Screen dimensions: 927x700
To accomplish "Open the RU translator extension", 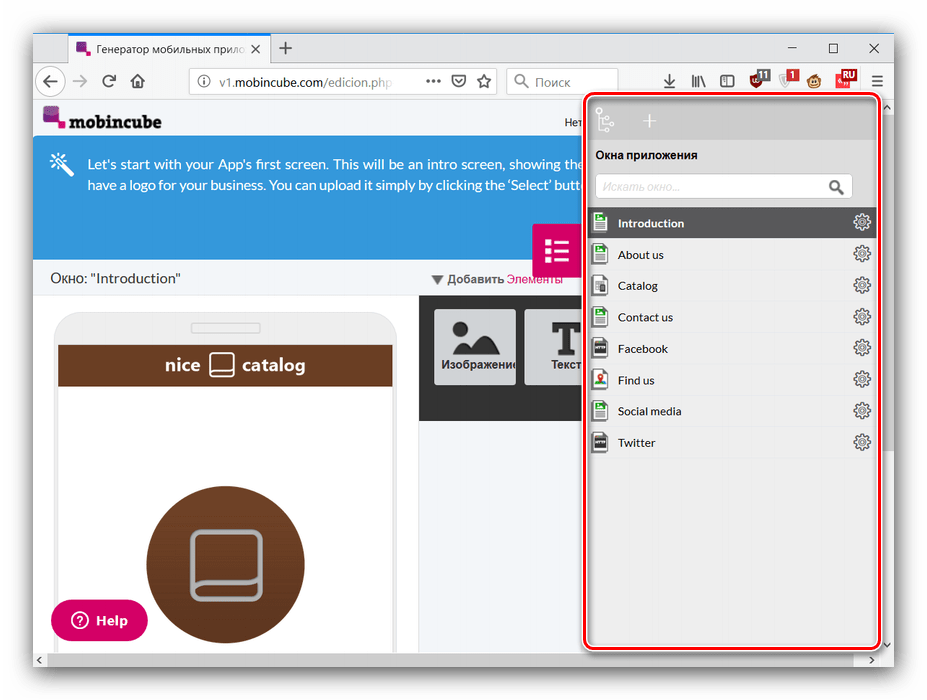I will 846,79.
